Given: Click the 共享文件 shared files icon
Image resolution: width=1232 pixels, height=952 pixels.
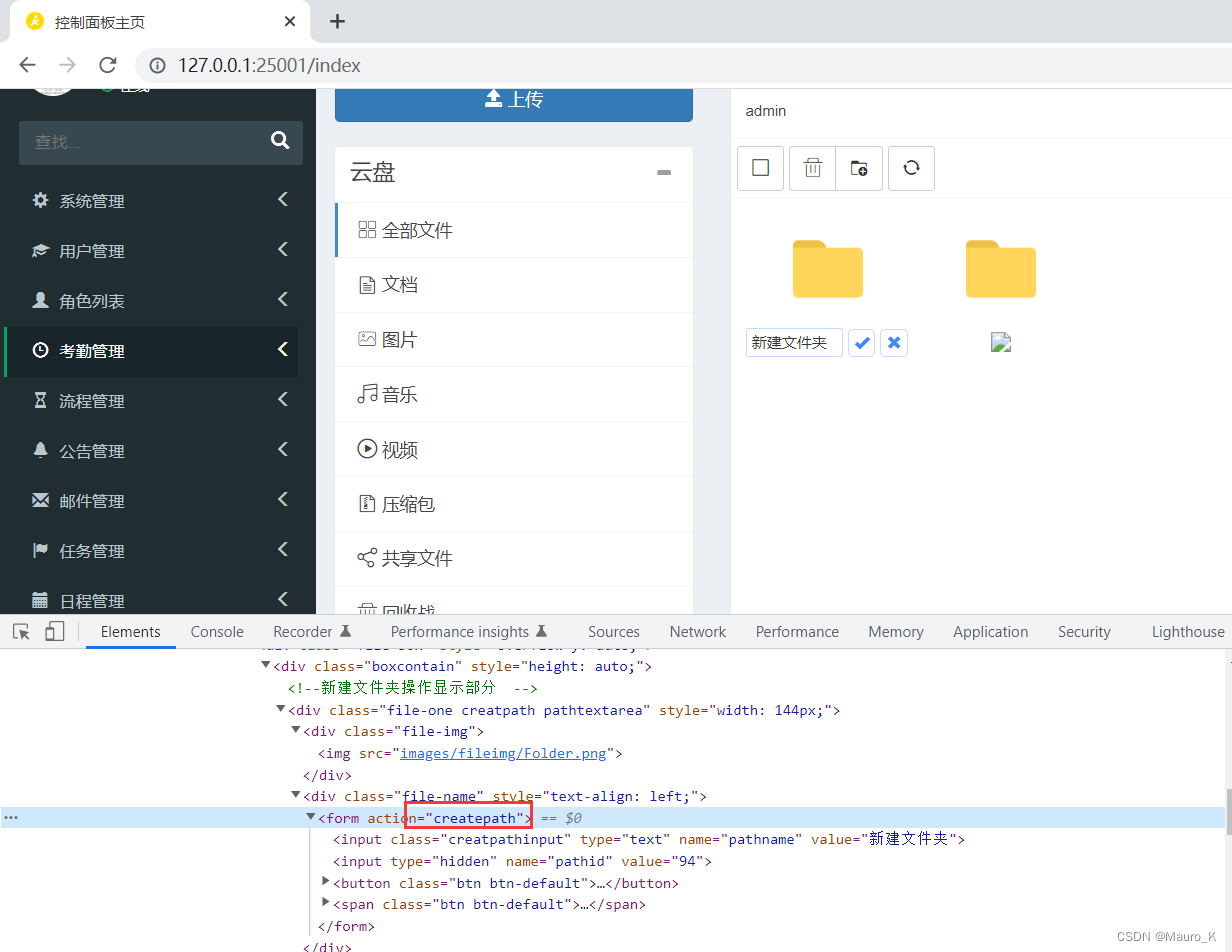Looking at the screenshot, I should 367,557.
